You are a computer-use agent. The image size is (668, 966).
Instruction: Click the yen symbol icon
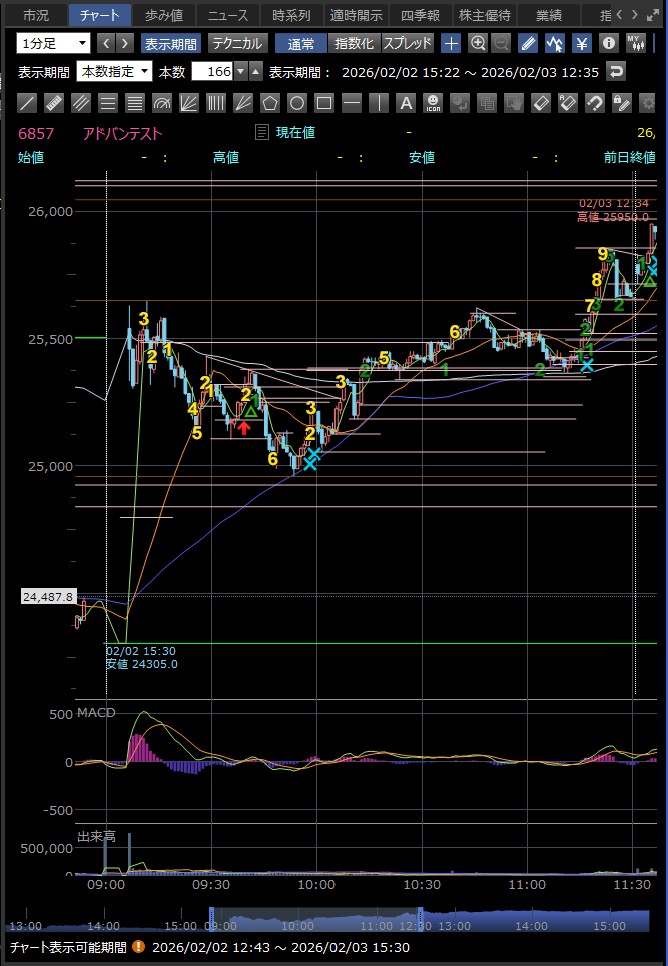[x=581, y=43]
